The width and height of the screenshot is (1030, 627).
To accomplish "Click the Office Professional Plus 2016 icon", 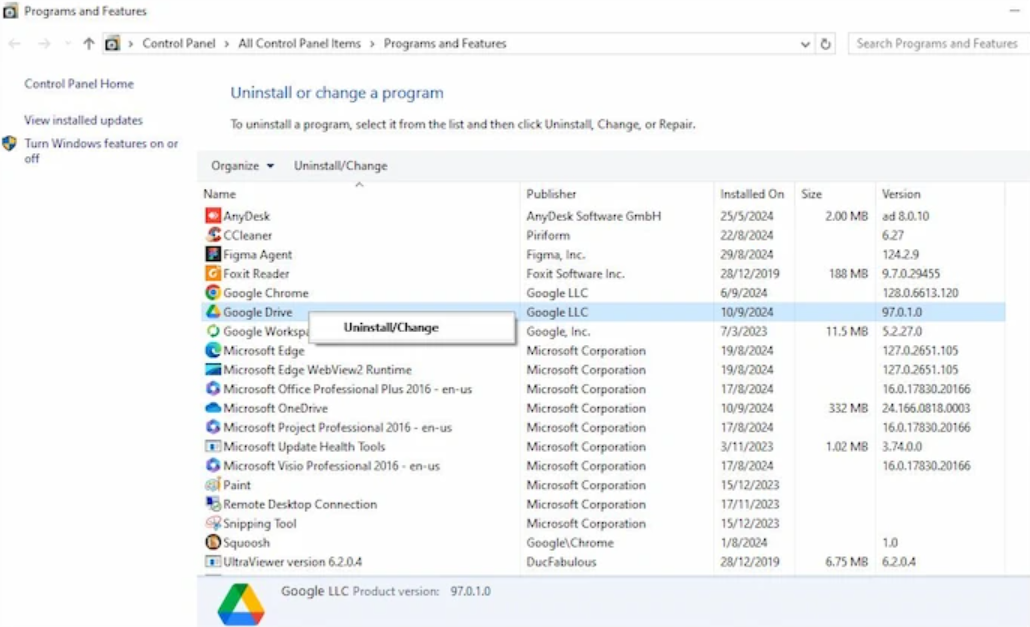I will pos(213,389).
